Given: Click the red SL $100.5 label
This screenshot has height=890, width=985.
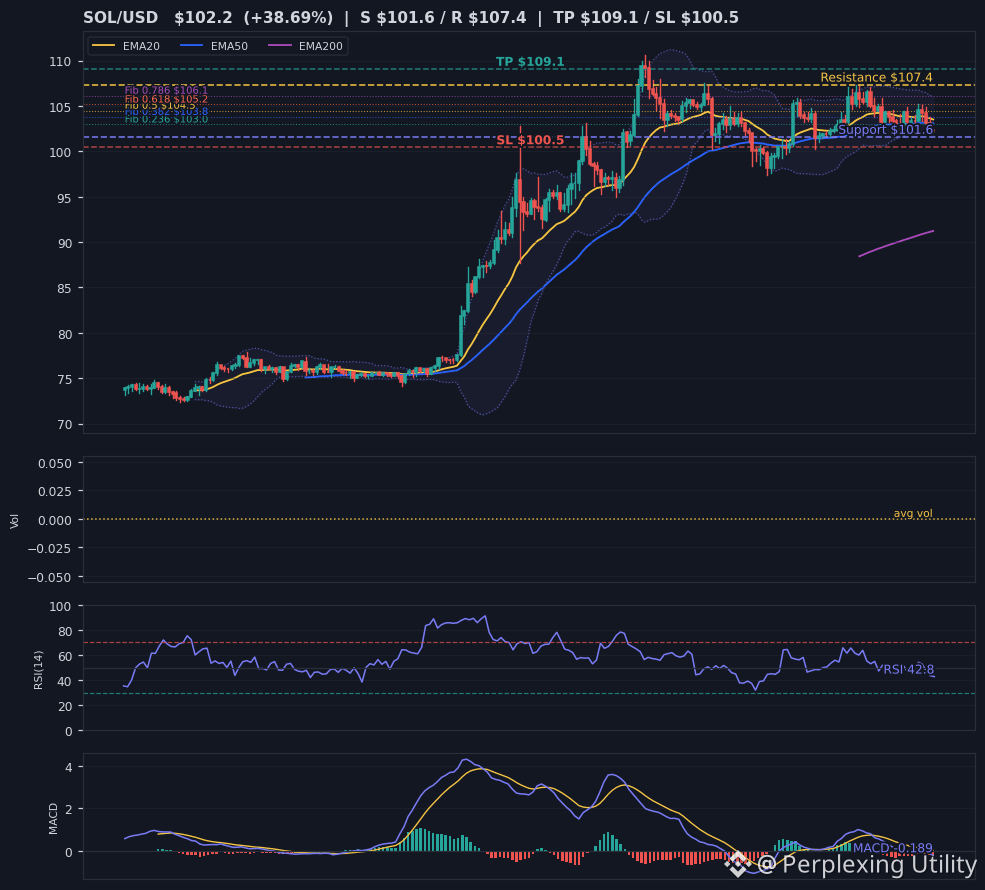Looking at the screenshot, I should point(530,140).
